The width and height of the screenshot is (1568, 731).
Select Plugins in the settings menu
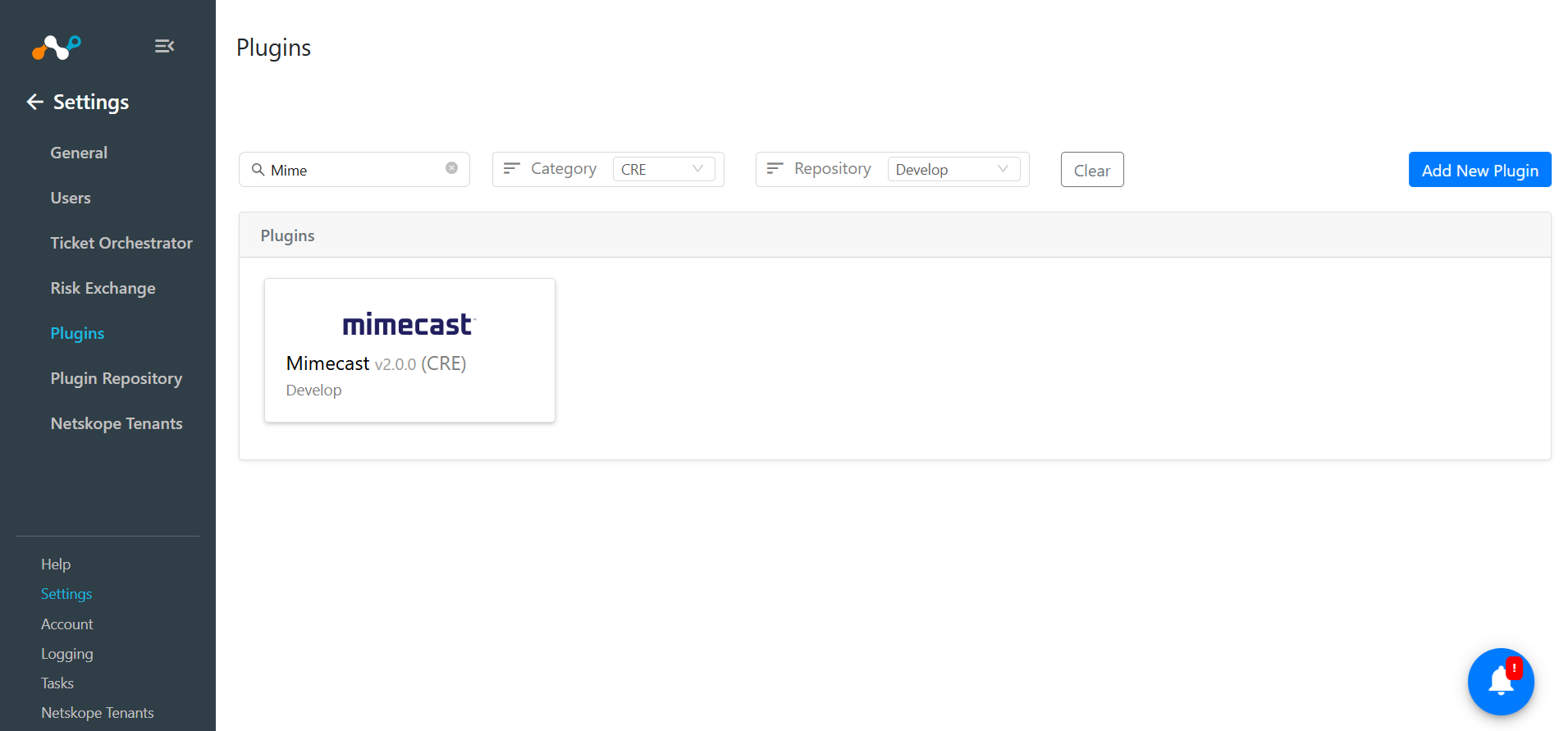point(77,333)
